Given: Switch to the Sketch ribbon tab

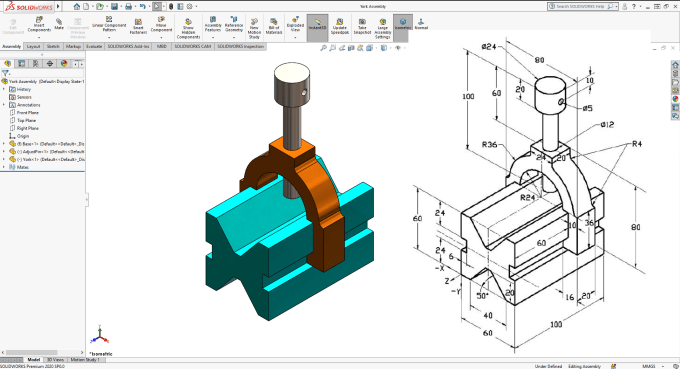Looking at the screenshot, I should 53,46.
